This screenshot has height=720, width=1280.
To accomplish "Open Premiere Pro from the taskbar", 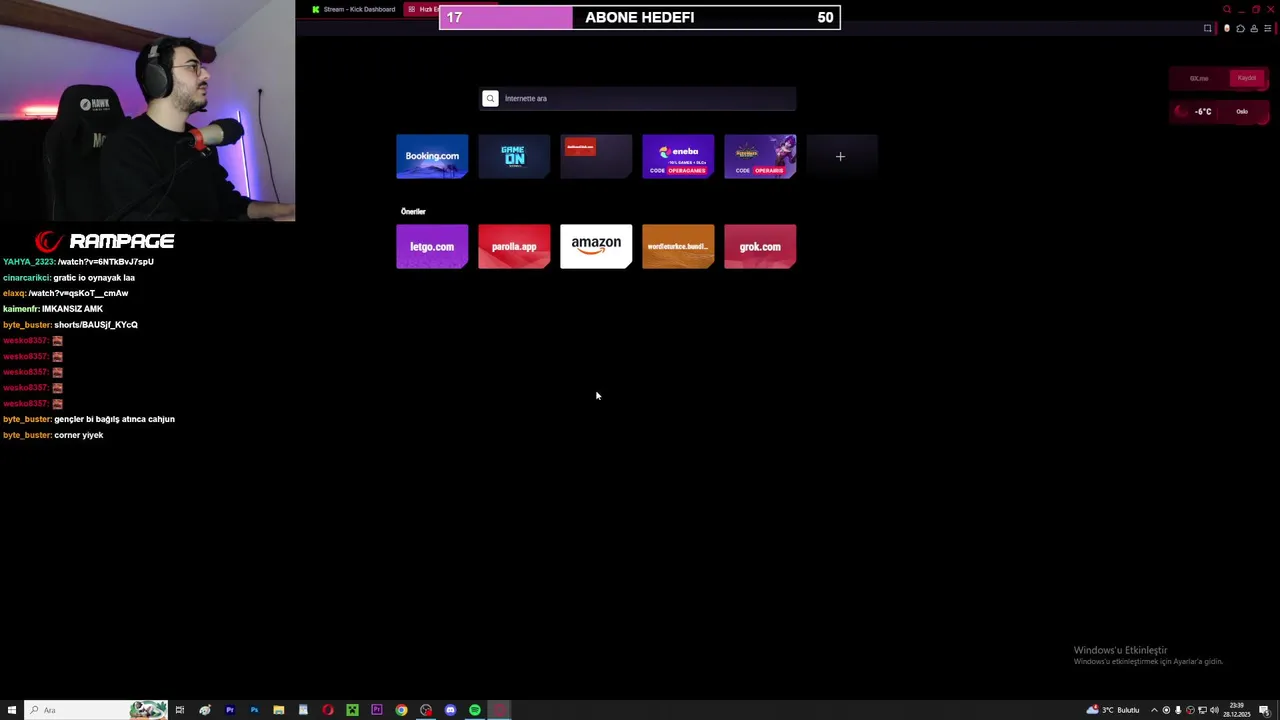I will coord(230,710).
